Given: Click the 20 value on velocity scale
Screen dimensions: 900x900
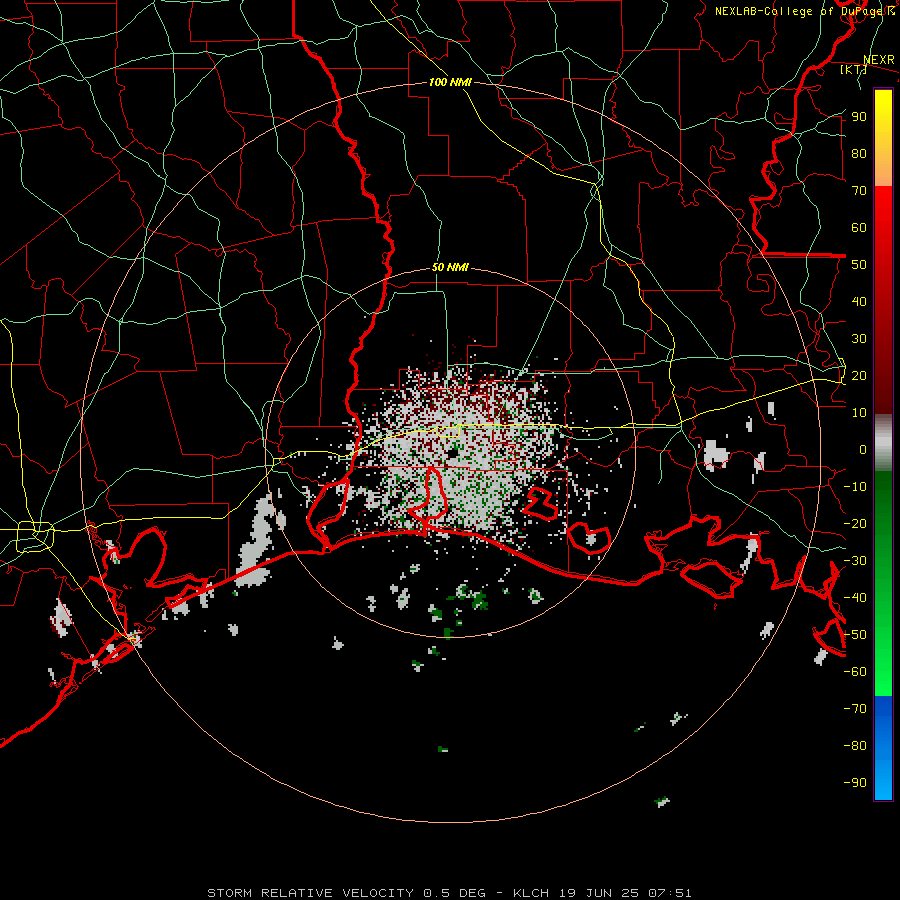Looking at the screenshot, I should [859, 375].
